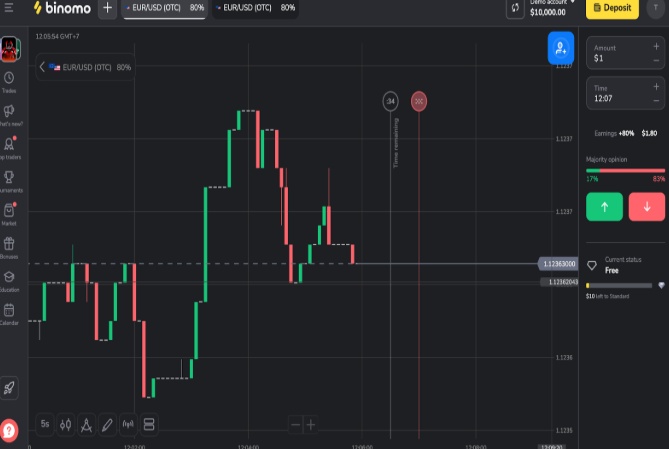669x449 pixels.
Task: Expand the Demo account balance dropdown
Action: [x=547, y=8]
